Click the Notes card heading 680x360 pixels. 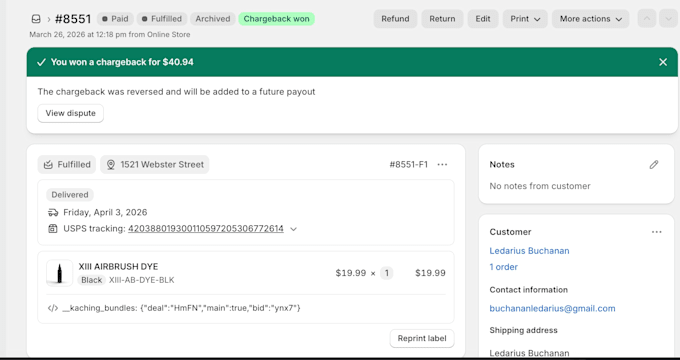pyautogui.click(x=502, y=165)
